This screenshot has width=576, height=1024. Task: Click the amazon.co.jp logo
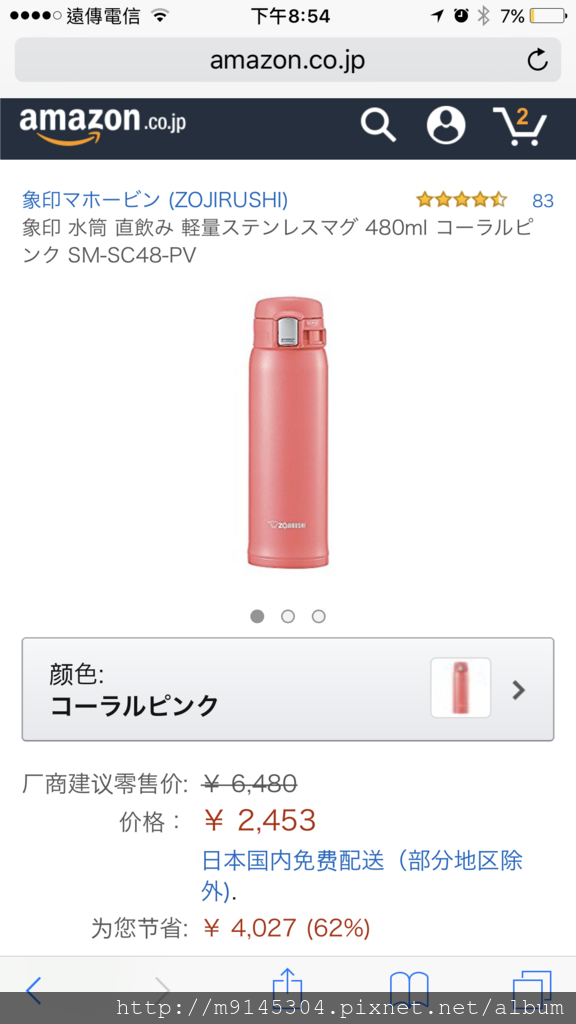[x=103, y=125]
